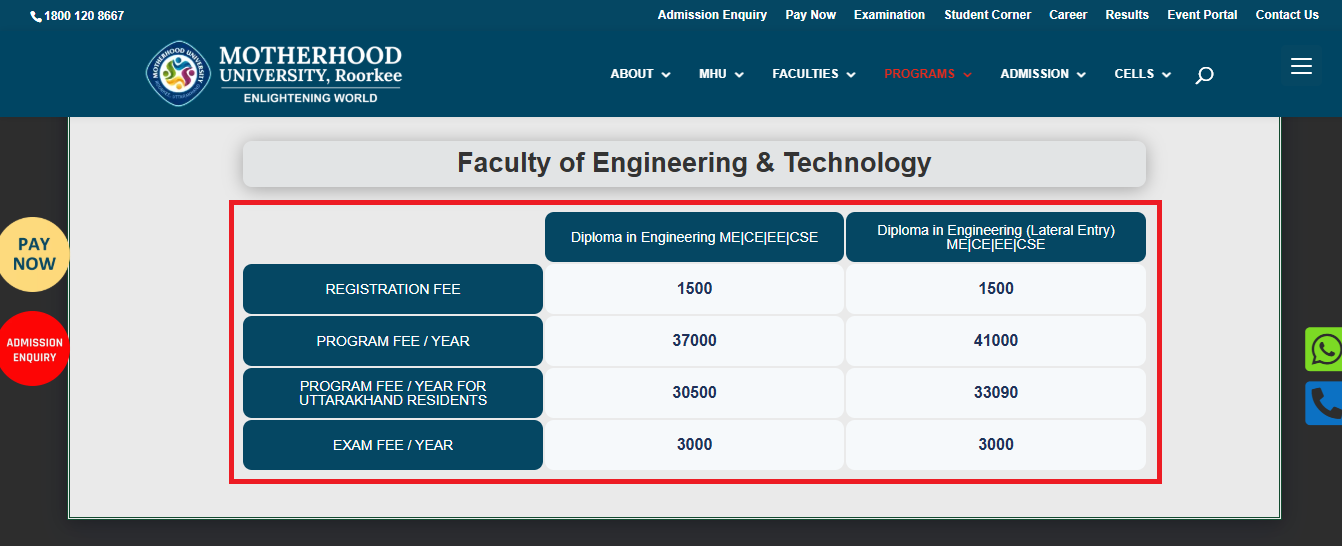Click the phone icon beside 1800 120 8667
Screen dimensions: 1342x546
pyautogui.click(x=36, y=16)
